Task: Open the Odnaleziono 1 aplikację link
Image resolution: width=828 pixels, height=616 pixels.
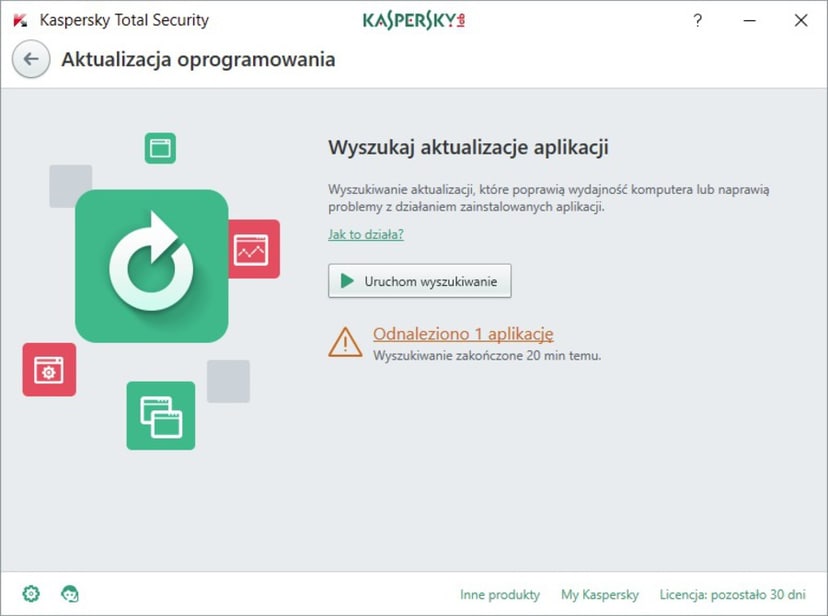Action: 463,334
